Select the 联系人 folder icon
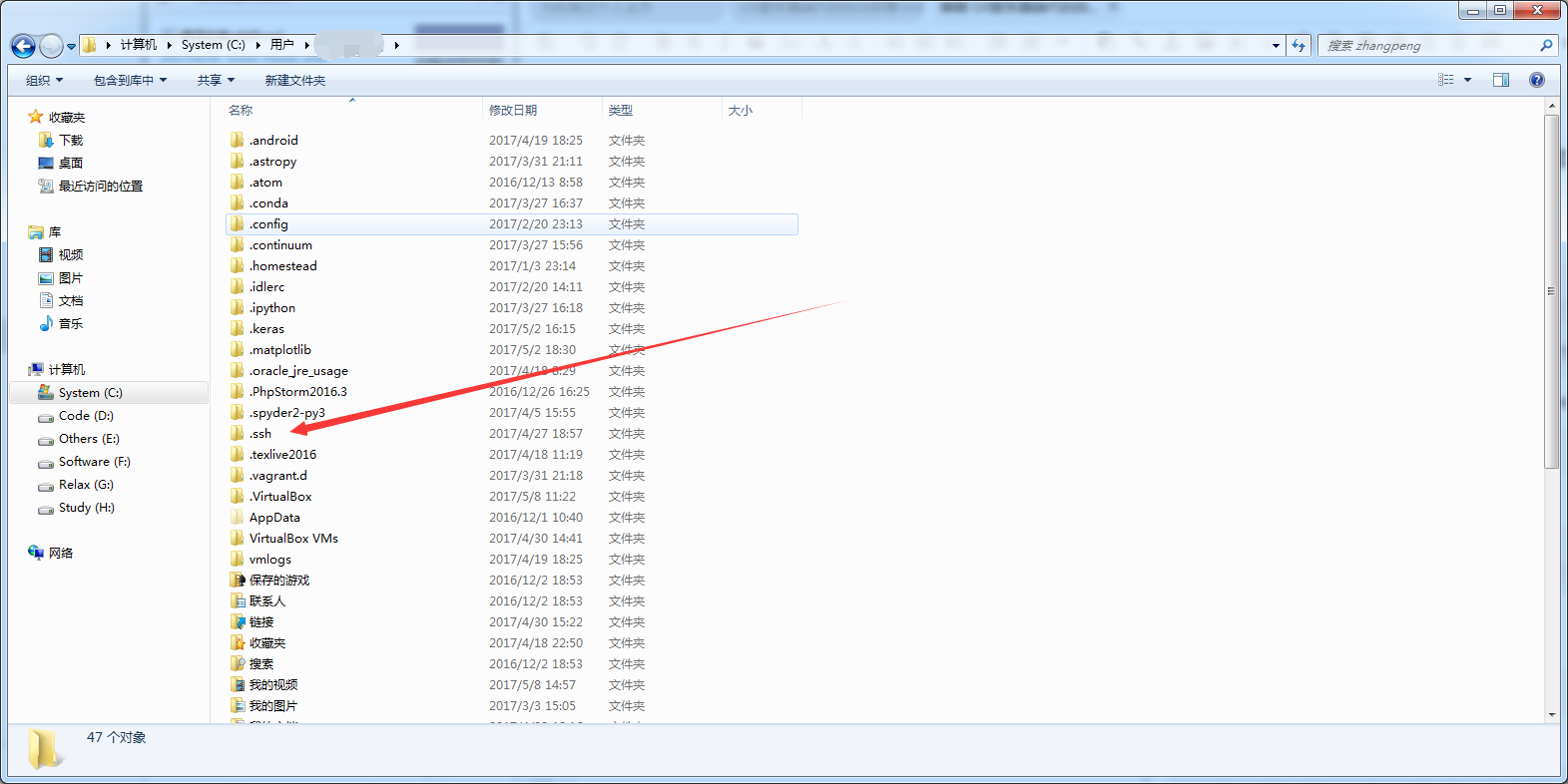This screenshot has height=784, width=1568. point(238,600)
